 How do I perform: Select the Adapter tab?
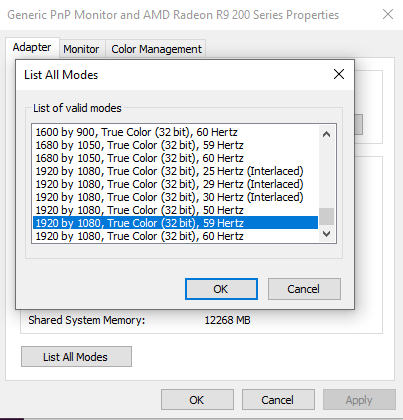click(x=32, y=47)
